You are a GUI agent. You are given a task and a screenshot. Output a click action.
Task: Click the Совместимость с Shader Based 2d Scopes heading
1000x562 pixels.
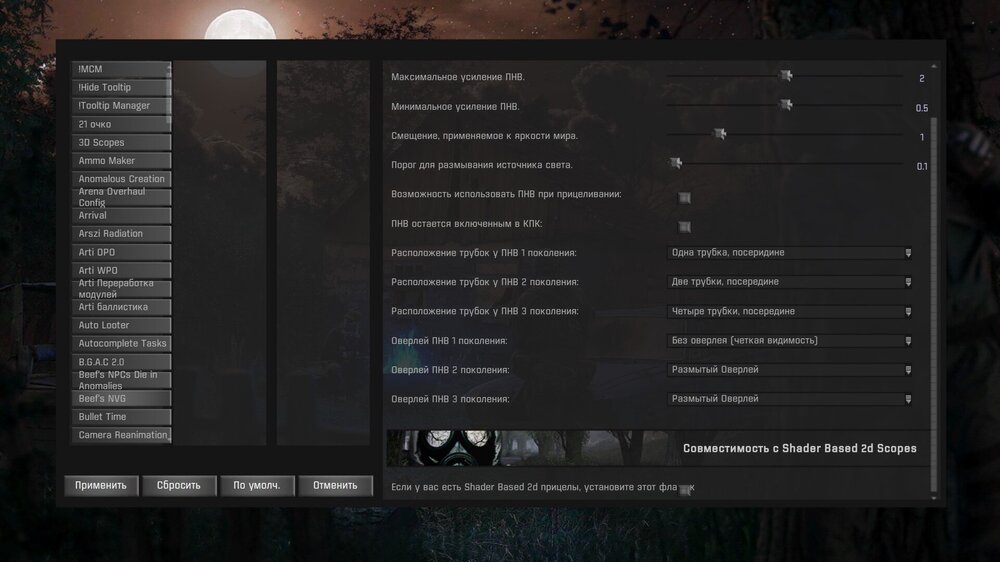click(800, 448)
